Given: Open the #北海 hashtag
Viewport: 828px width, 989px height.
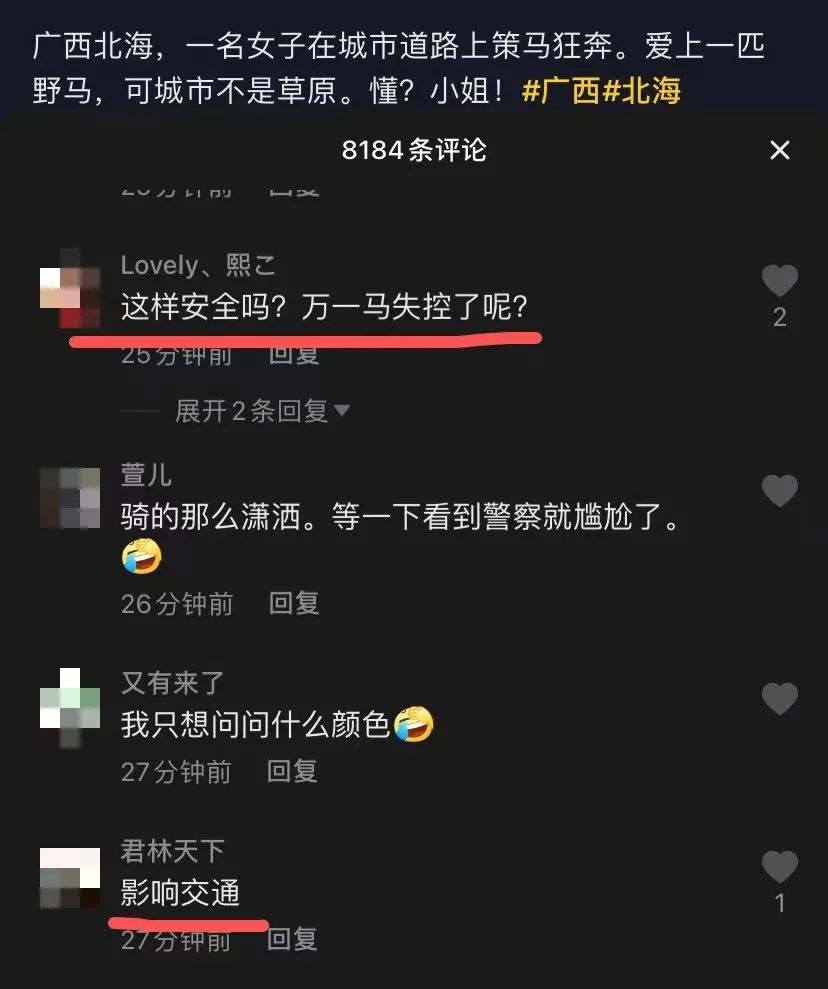Looking at the screenshot, I should pyautogui.click(x=641, y=91).
